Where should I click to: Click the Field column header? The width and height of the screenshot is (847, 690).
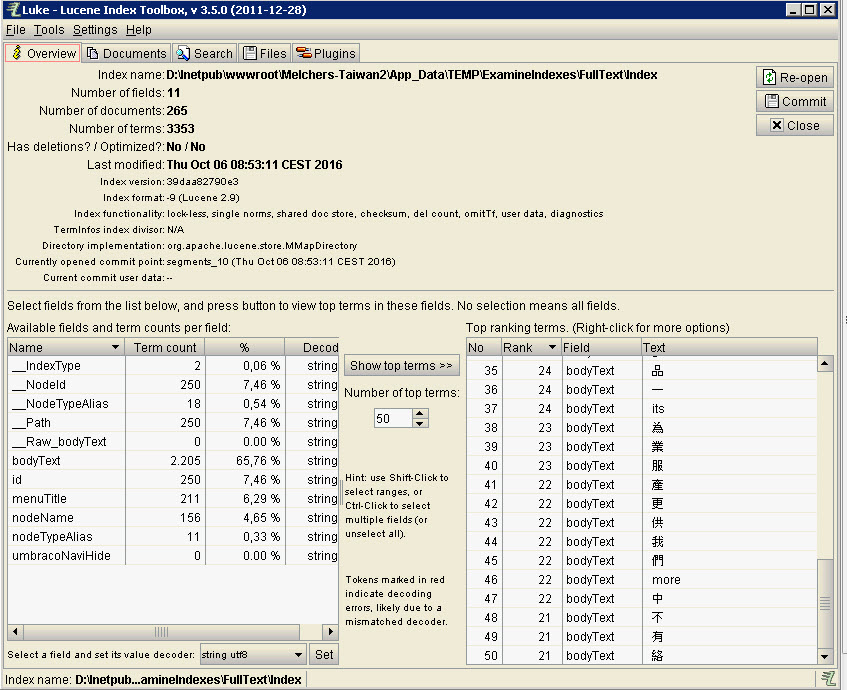tap(600, 347)
